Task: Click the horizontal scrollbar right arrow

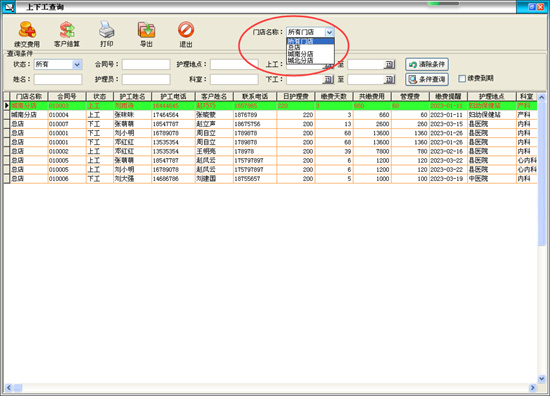Action: (x=532, y=388)
